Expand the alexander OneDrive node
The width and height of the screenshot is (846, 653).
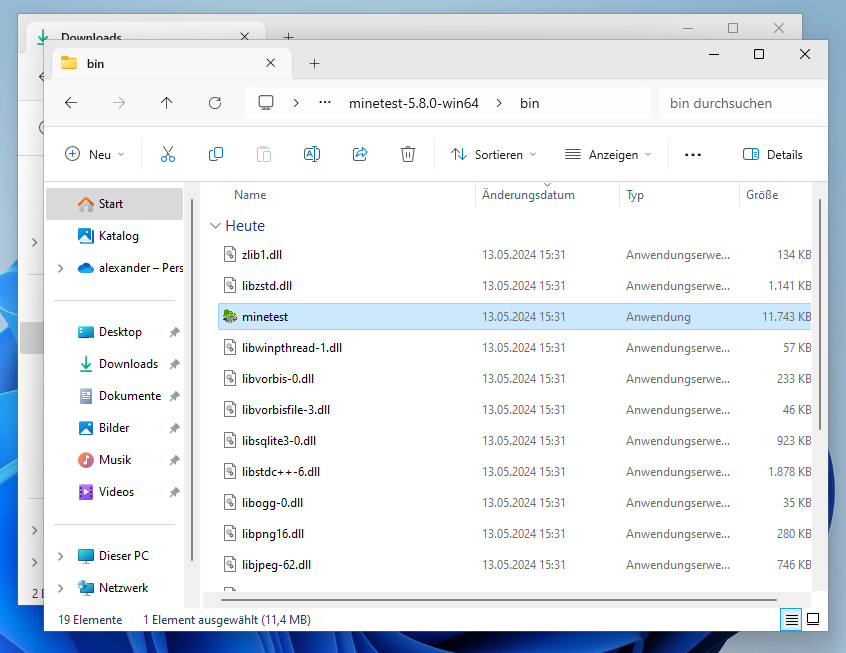pos(60,268)
